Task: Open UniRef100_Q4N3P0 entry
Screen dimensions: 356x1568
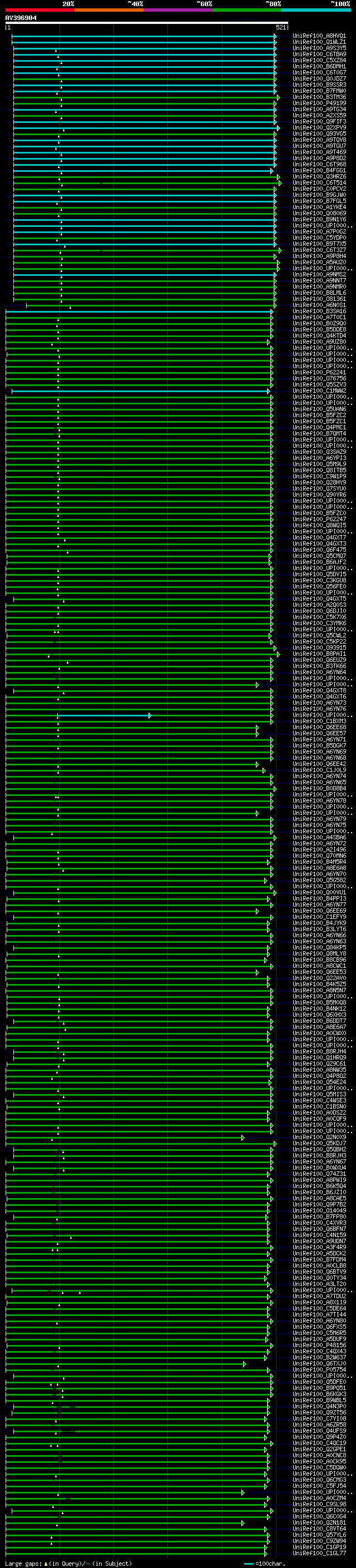Action: pos(319,1406)
